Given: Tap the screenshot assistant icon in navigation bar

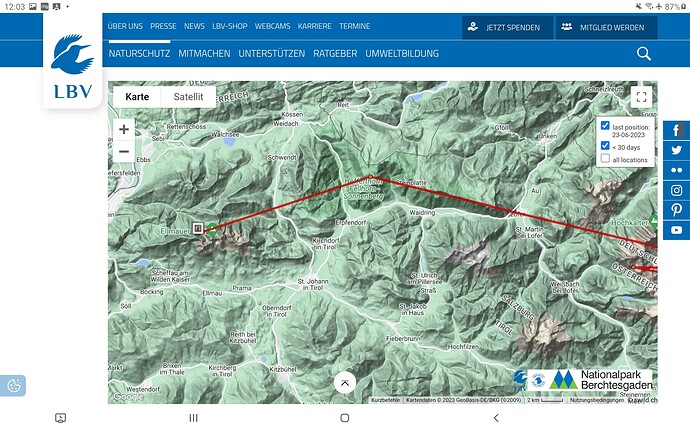Looking at the screenshot, I should click(61, 418).
